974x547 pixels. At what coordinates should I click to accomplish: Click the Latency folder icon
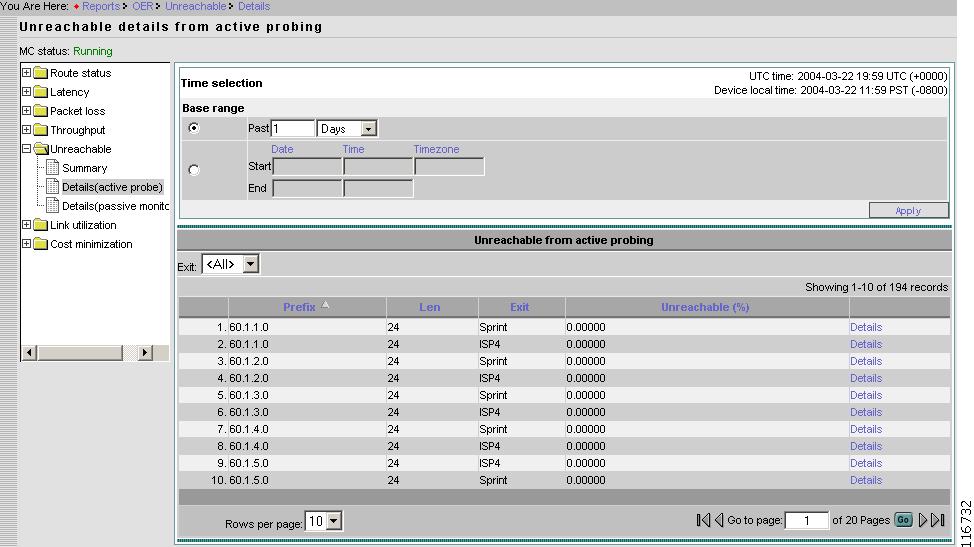tap(41, 92)
